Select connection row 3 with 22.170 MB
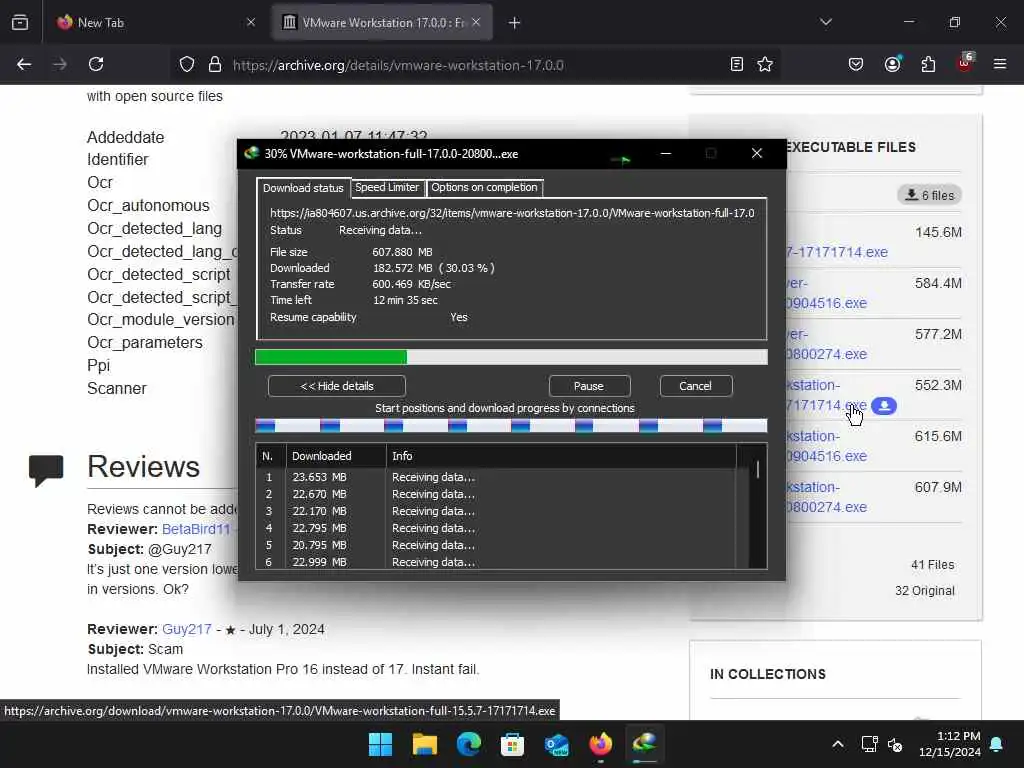This screenshot has width=1024, height=768. [496, 511]
